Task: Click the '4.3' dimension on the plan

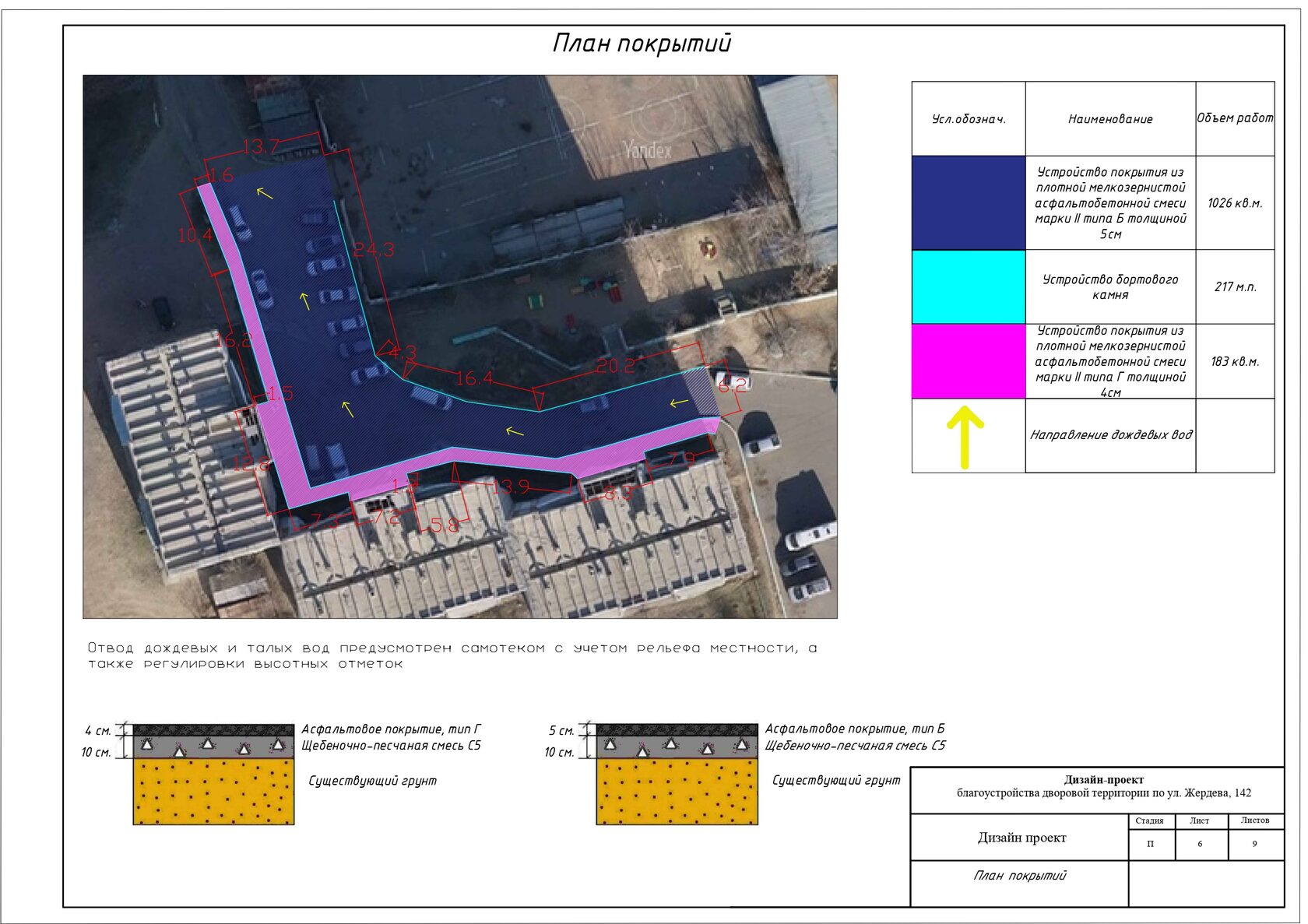Action: click(x=403, y=353)
